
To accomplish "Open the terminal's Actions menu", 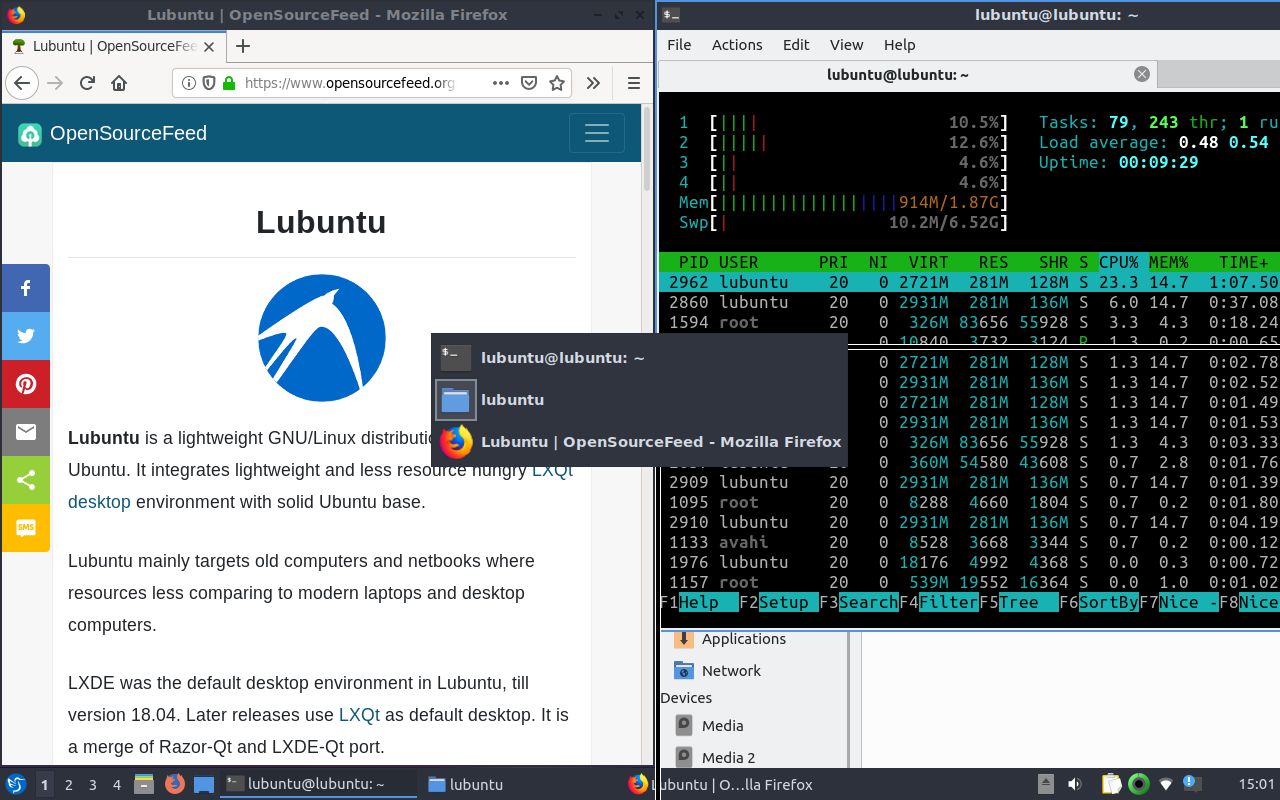I will [737, 44].
